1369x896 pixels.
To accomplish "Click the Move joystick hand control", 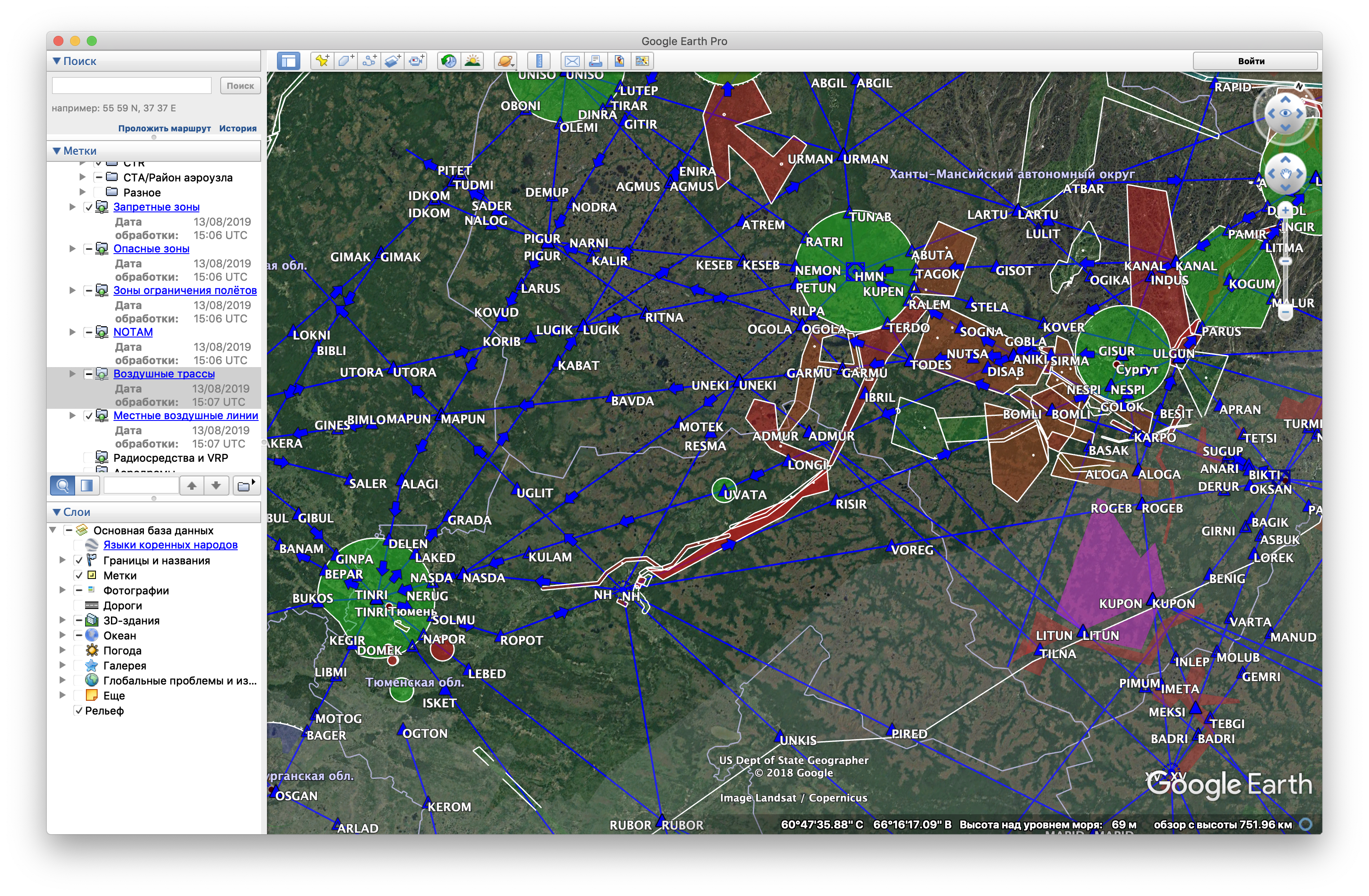I will click(1285, 174).
